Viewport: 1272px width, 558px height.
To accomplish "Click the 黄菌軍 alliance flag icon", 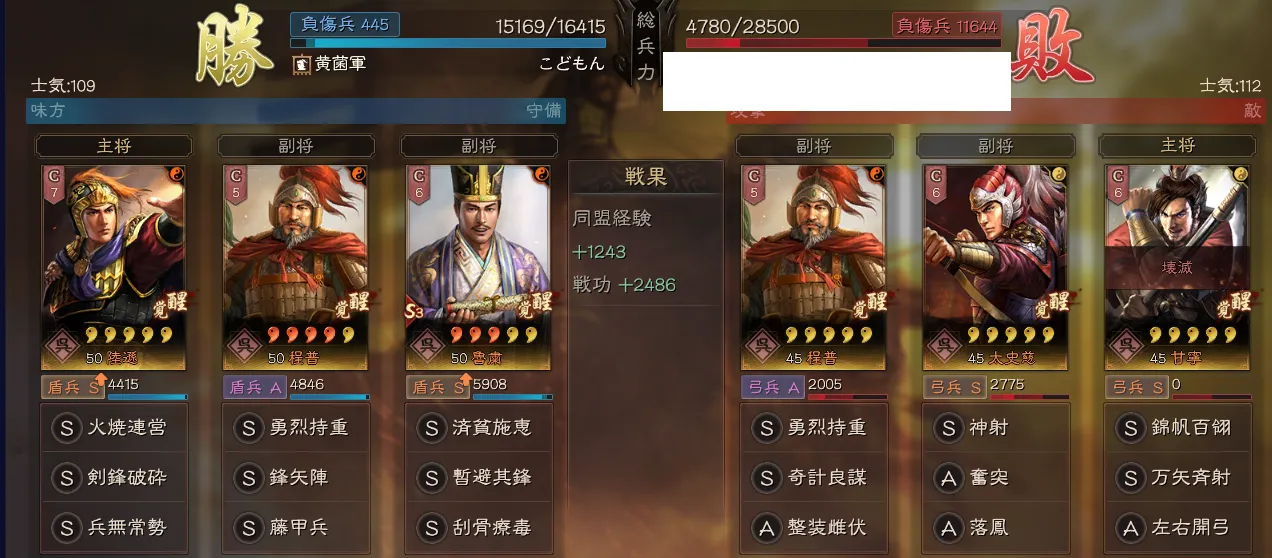I will [300, 64].
